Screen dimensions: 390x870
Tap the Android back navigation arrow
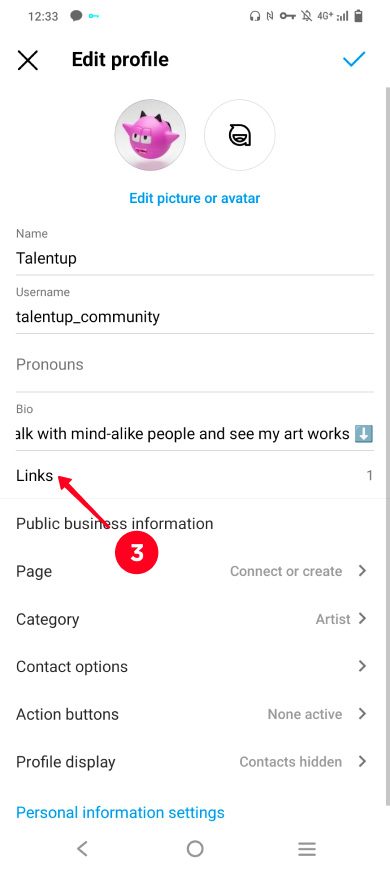click(83, 848)
